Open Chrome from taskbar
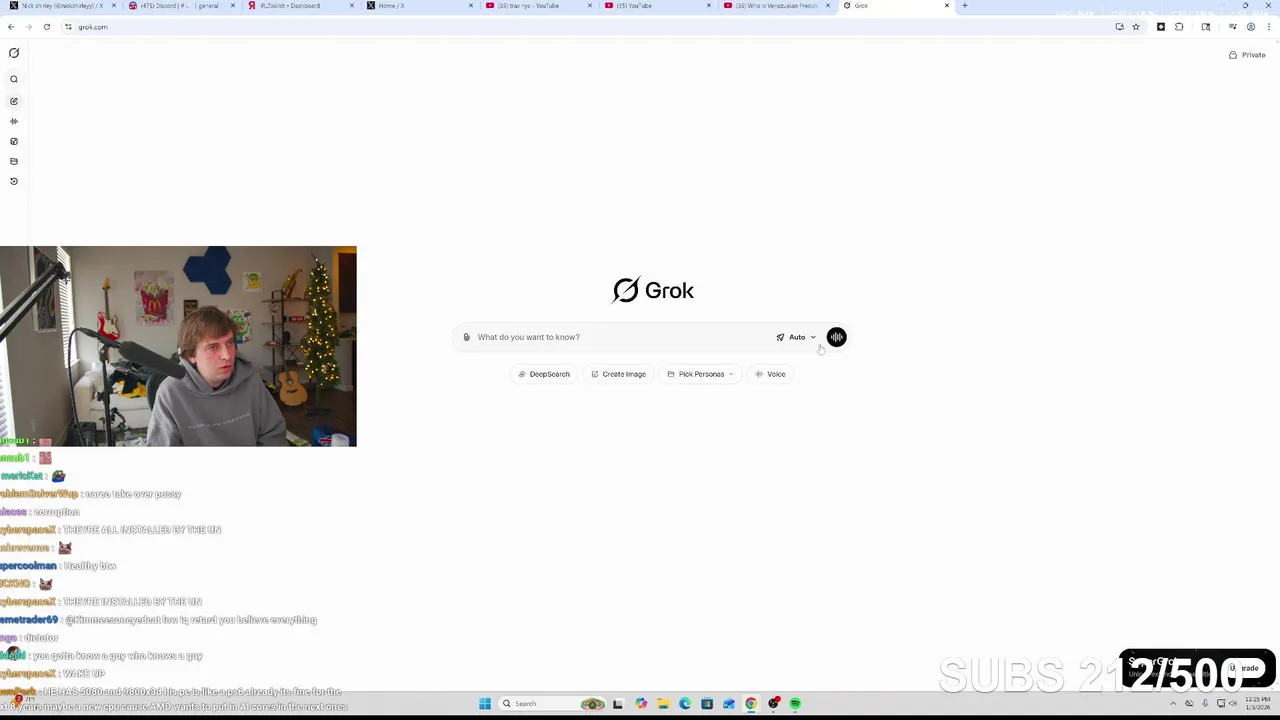This screenshot has height=720, width=1280. tap(751, 704)
